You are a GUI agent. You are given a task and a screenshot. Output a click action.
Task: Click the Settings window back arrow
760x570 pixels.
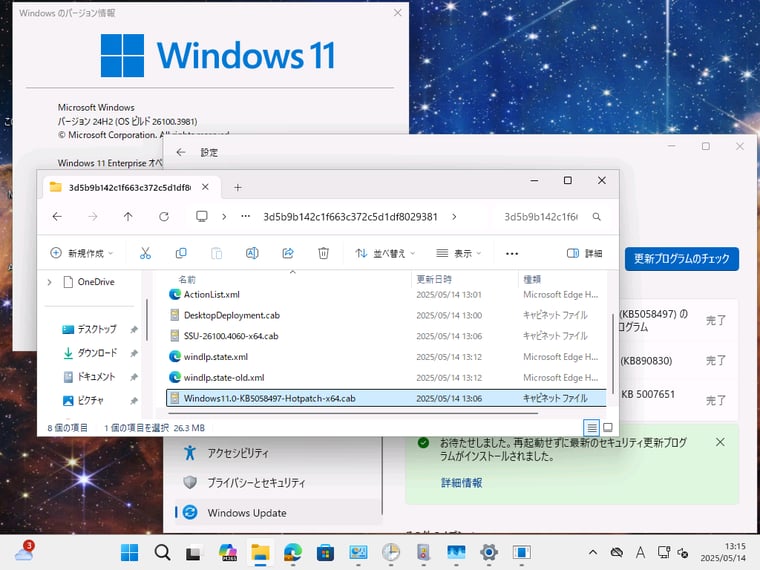coord(181,152)
